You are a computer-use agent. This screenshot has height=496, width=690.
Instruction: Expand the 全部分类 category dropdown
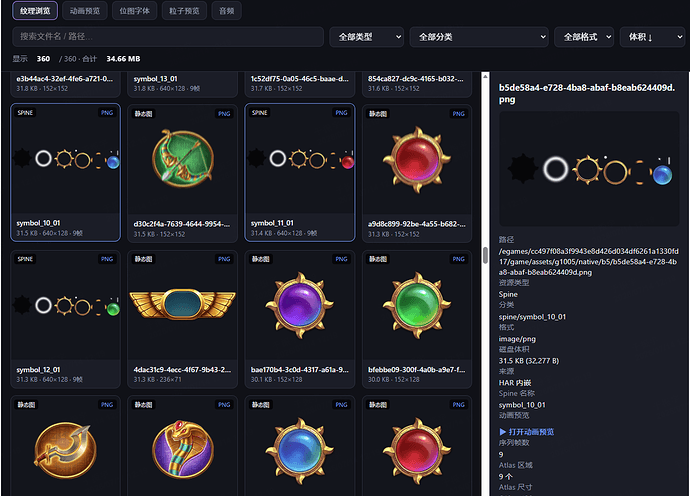479,37
